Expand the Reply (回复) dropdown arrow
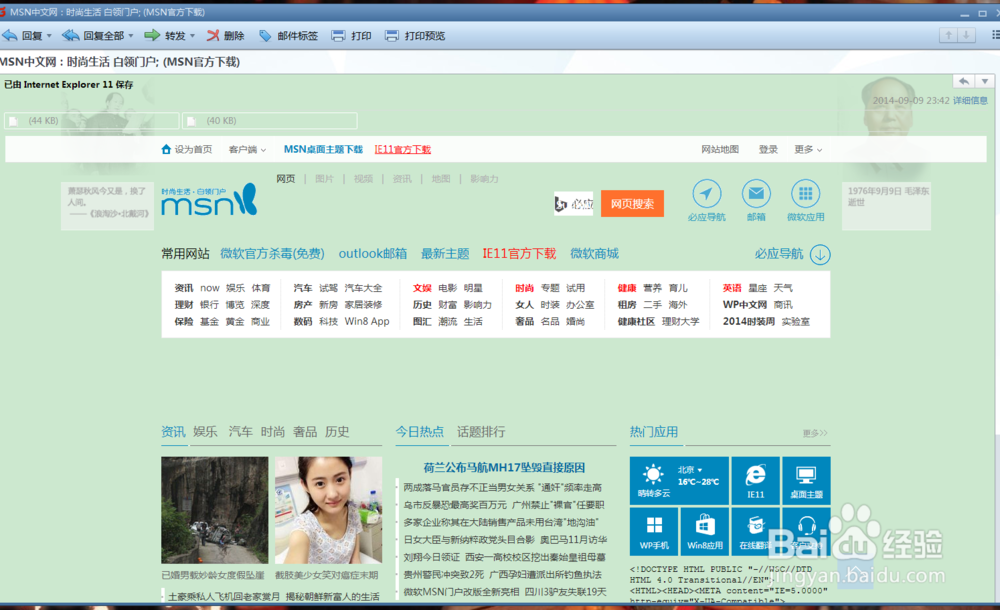Screen dimensions: 1000x610 coord(49,36)
